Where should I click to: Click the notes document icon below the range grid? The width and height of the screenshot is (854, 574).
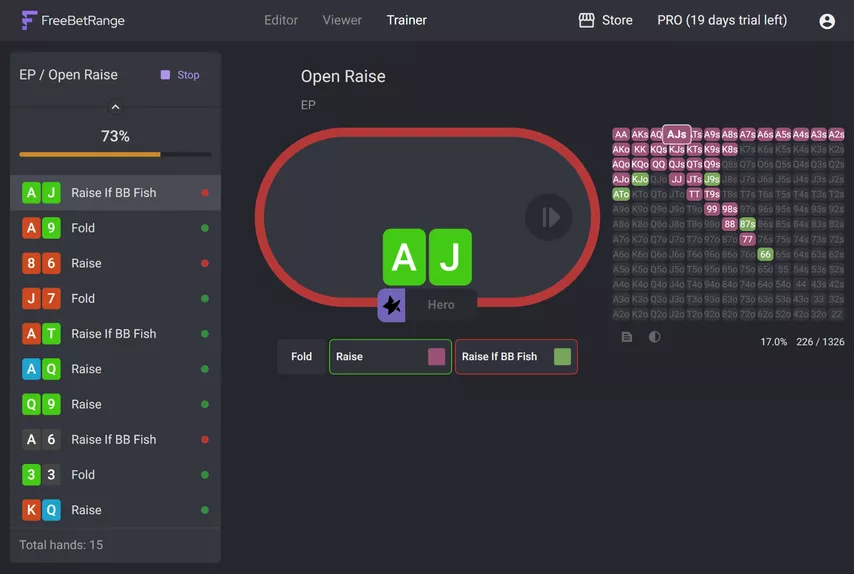[627, 337]
